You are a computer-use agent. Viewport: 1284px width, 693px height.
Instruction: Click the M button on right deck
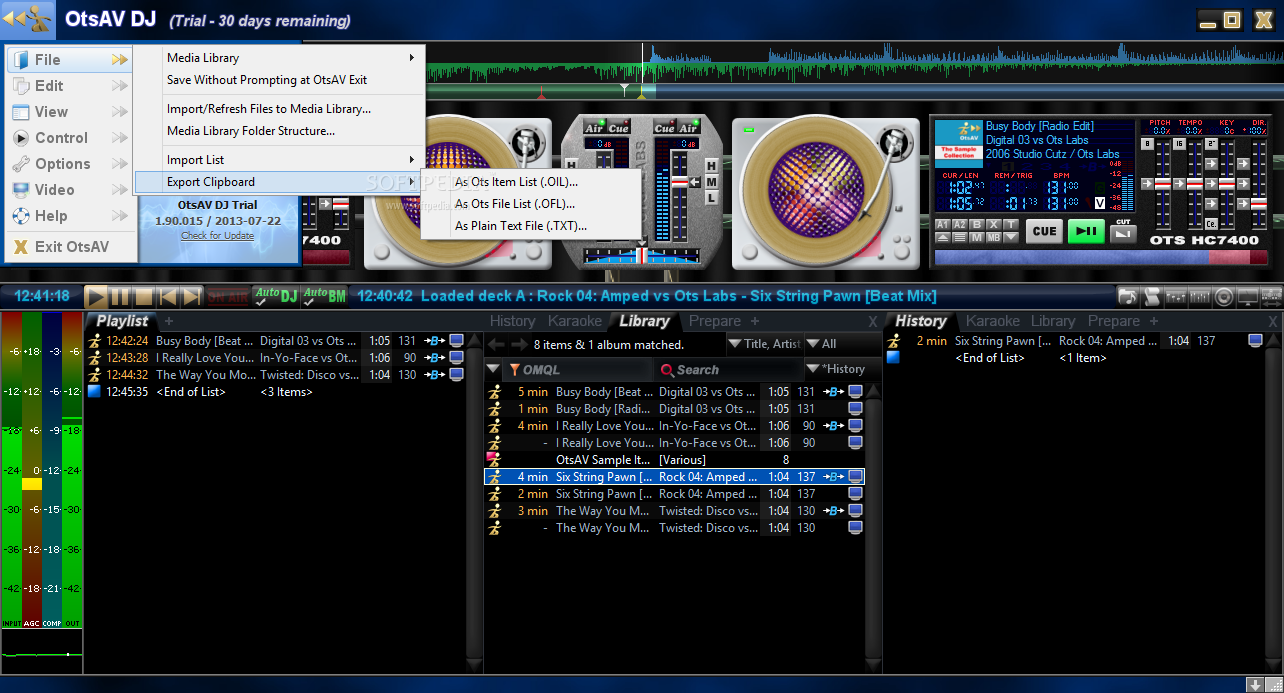(x=977, y=238)
